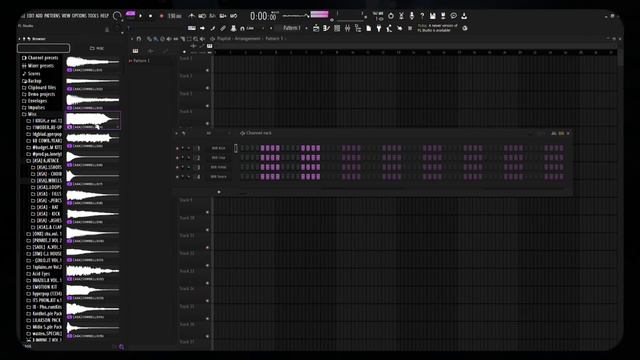Toggle loop recording icon
The width and height of the screenshot is (640, 360).
click(x=233, y=16)
